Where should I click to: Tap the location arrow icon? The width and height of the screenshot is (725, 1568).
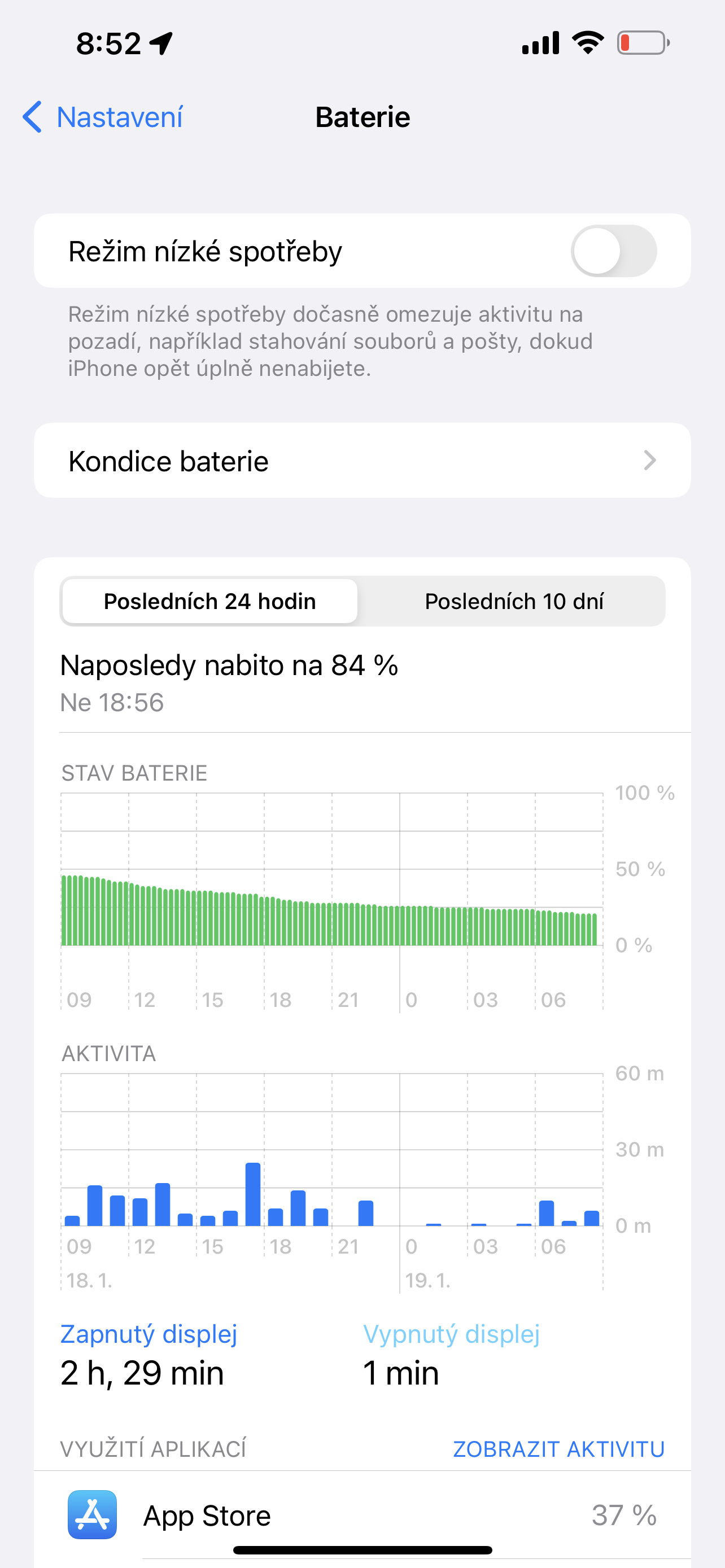(x=161, y=43)
